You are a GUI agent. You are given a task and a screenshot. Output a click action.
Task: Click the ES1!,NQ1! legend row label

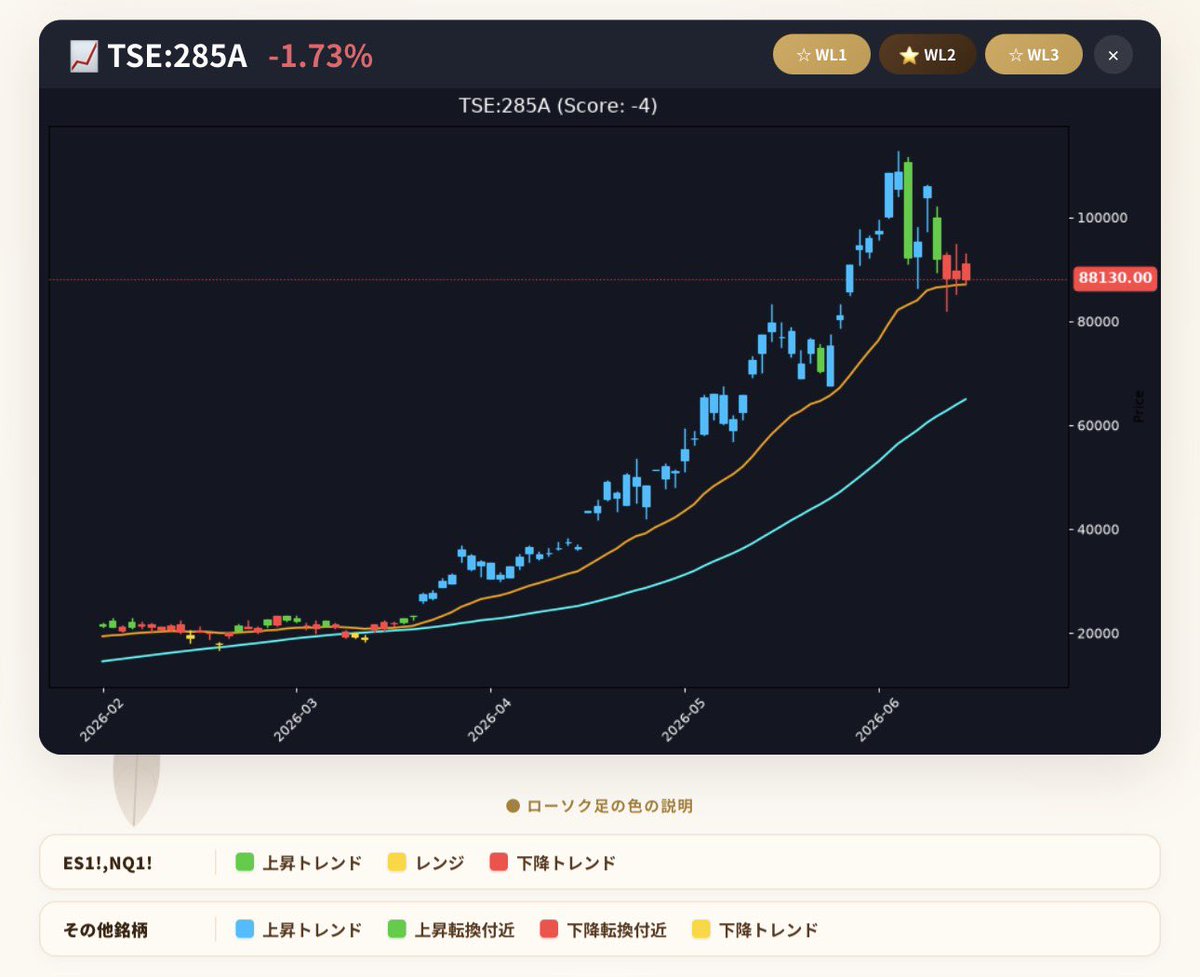pos(108,862)
